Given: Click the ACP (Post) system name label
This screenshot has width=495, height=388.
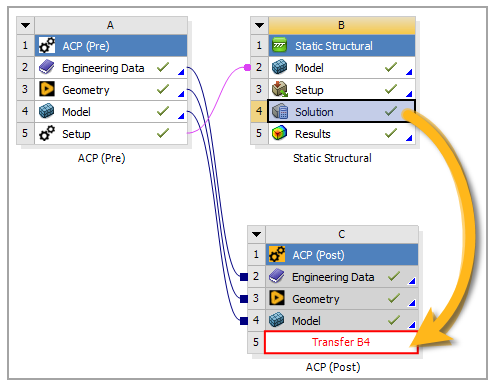Looking at the screenshot, I should tap(333, 367).
